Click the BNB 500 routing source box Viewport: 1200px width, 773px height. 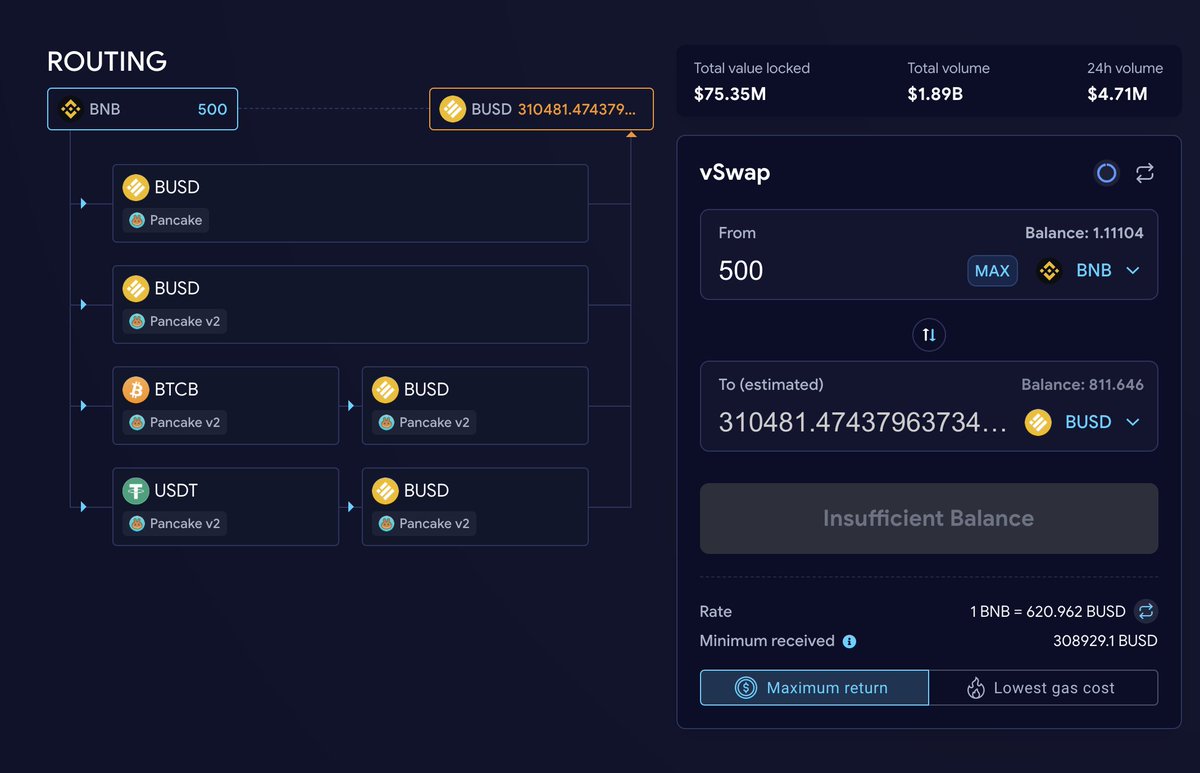pyautogui.click(x=142, y=109)
